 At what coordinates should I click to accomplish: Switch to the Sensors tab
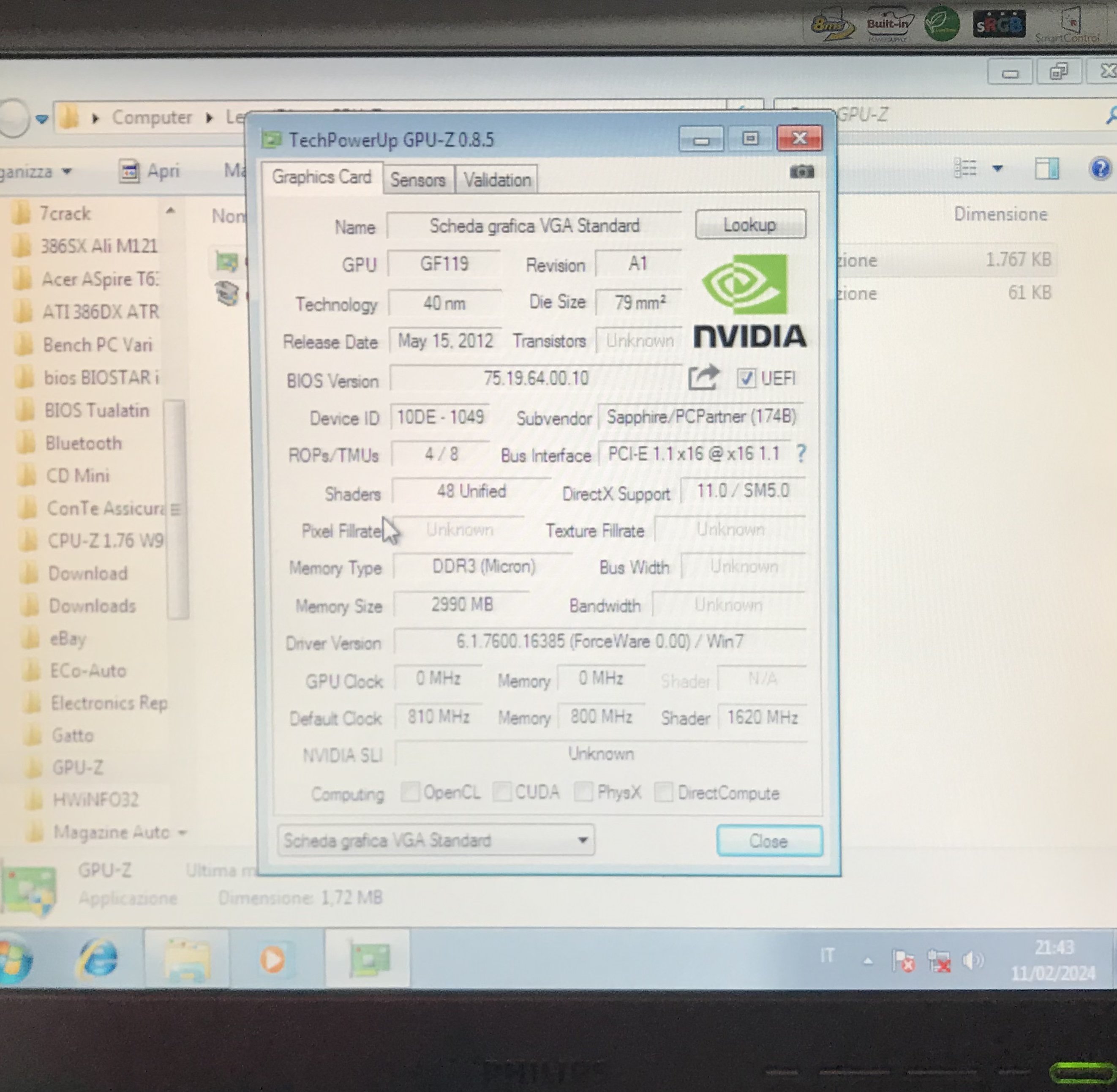[418, 180]
